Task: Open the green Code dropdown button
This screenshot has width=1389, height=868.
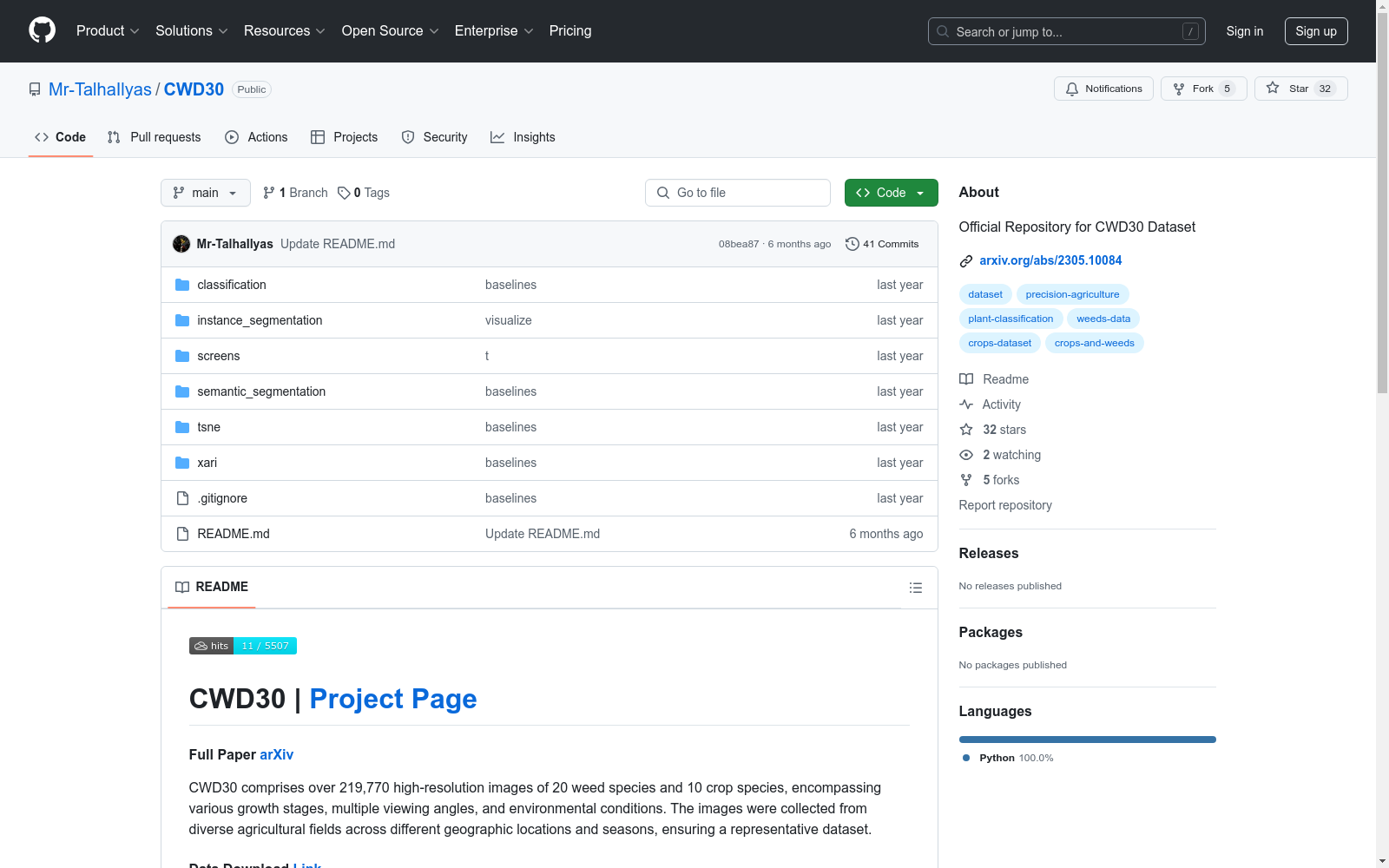Action: click(x=891, y=193)
